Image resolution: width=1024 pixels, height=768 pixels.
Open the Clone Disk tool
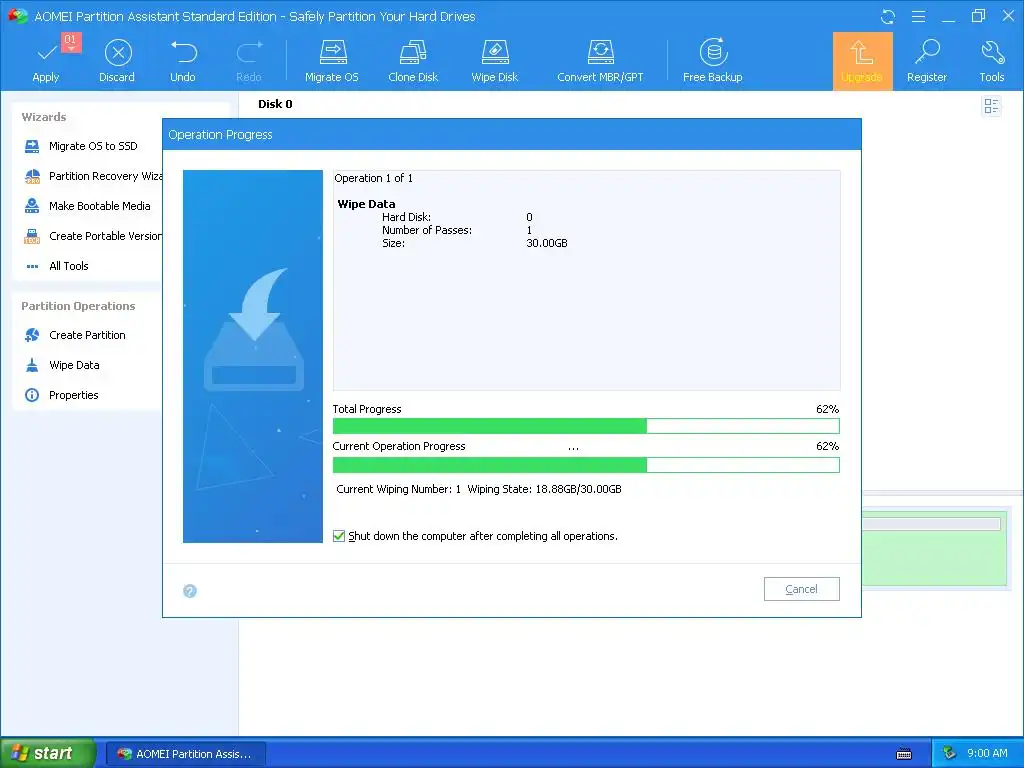point(413,60)
